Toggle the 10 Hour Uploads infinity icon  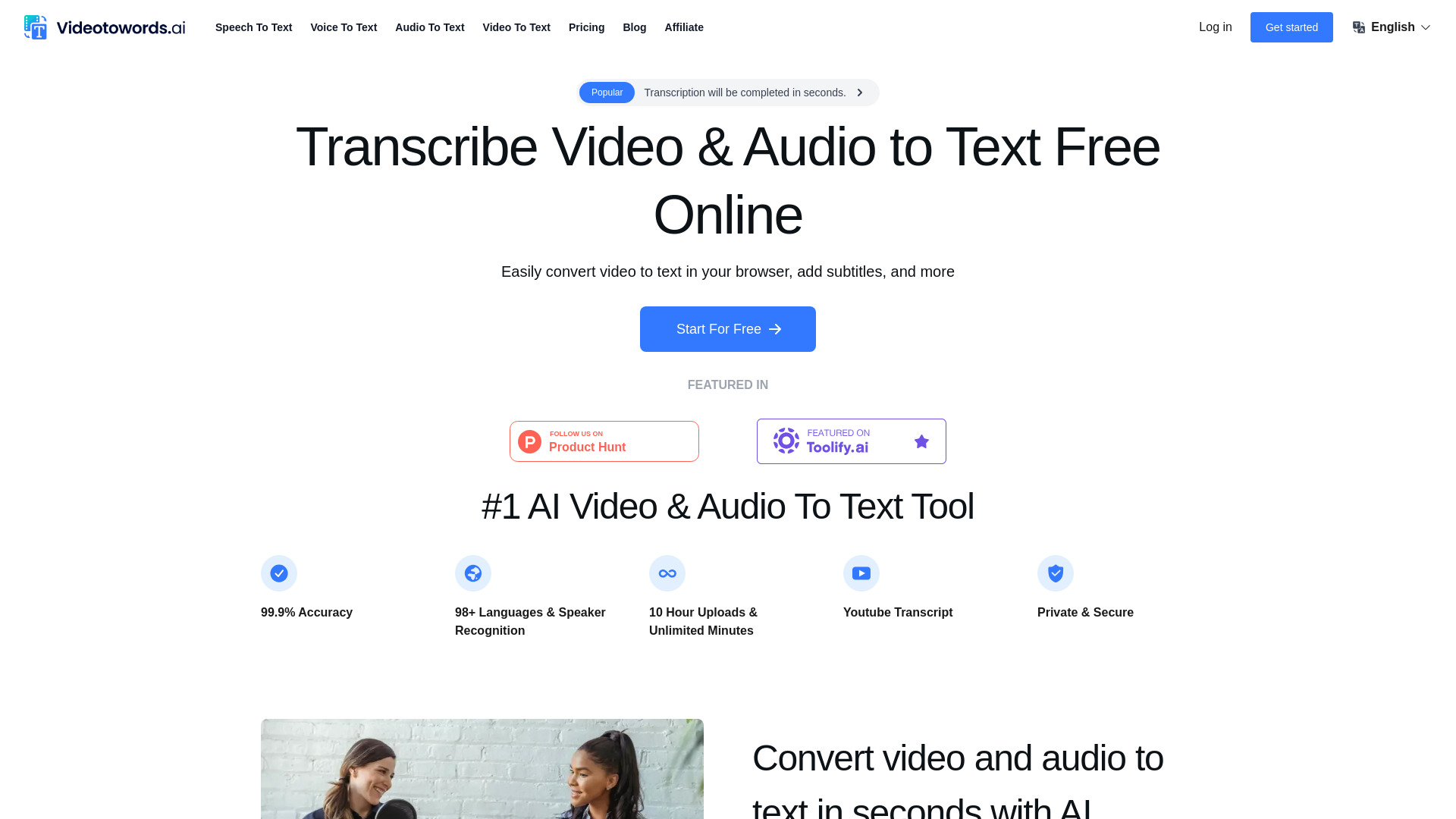click(667, 573)
